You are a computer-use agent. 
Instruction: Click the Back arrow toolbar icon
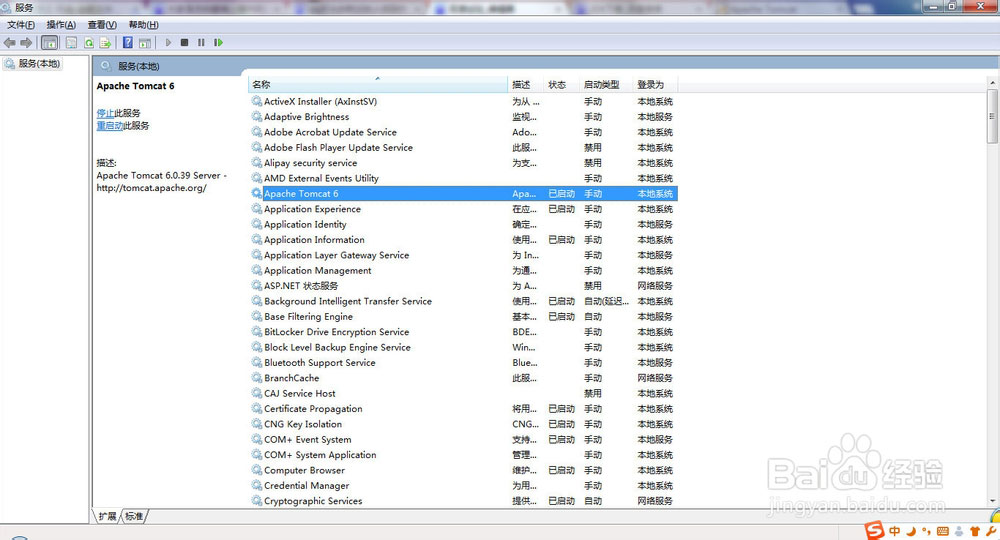click(x=10, y=43)
